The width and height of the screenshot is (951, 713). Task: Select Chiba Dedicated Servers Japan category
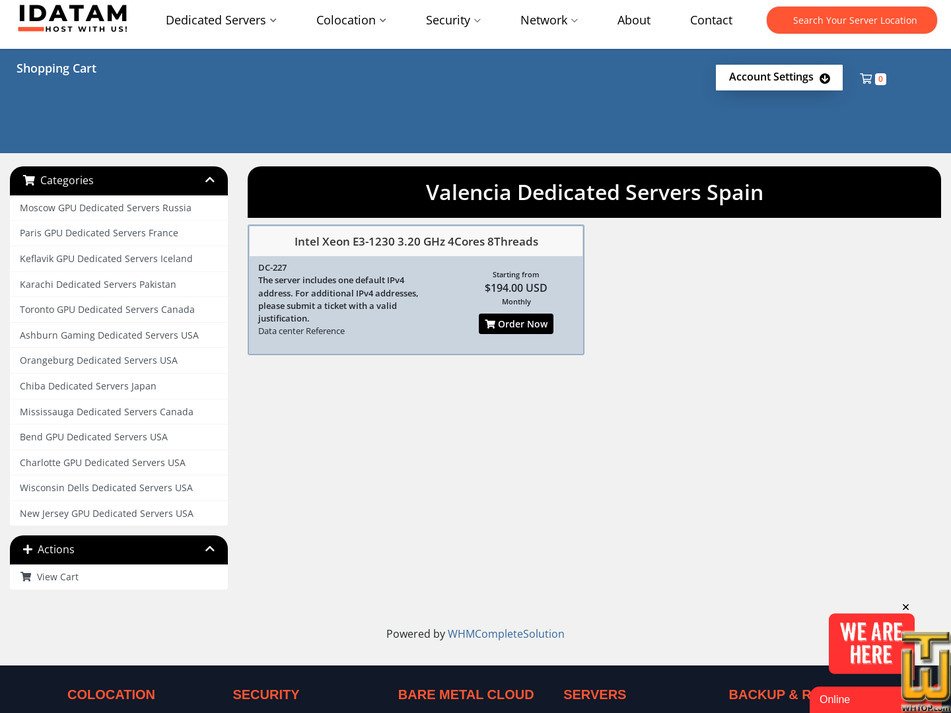tap(88, 386)
